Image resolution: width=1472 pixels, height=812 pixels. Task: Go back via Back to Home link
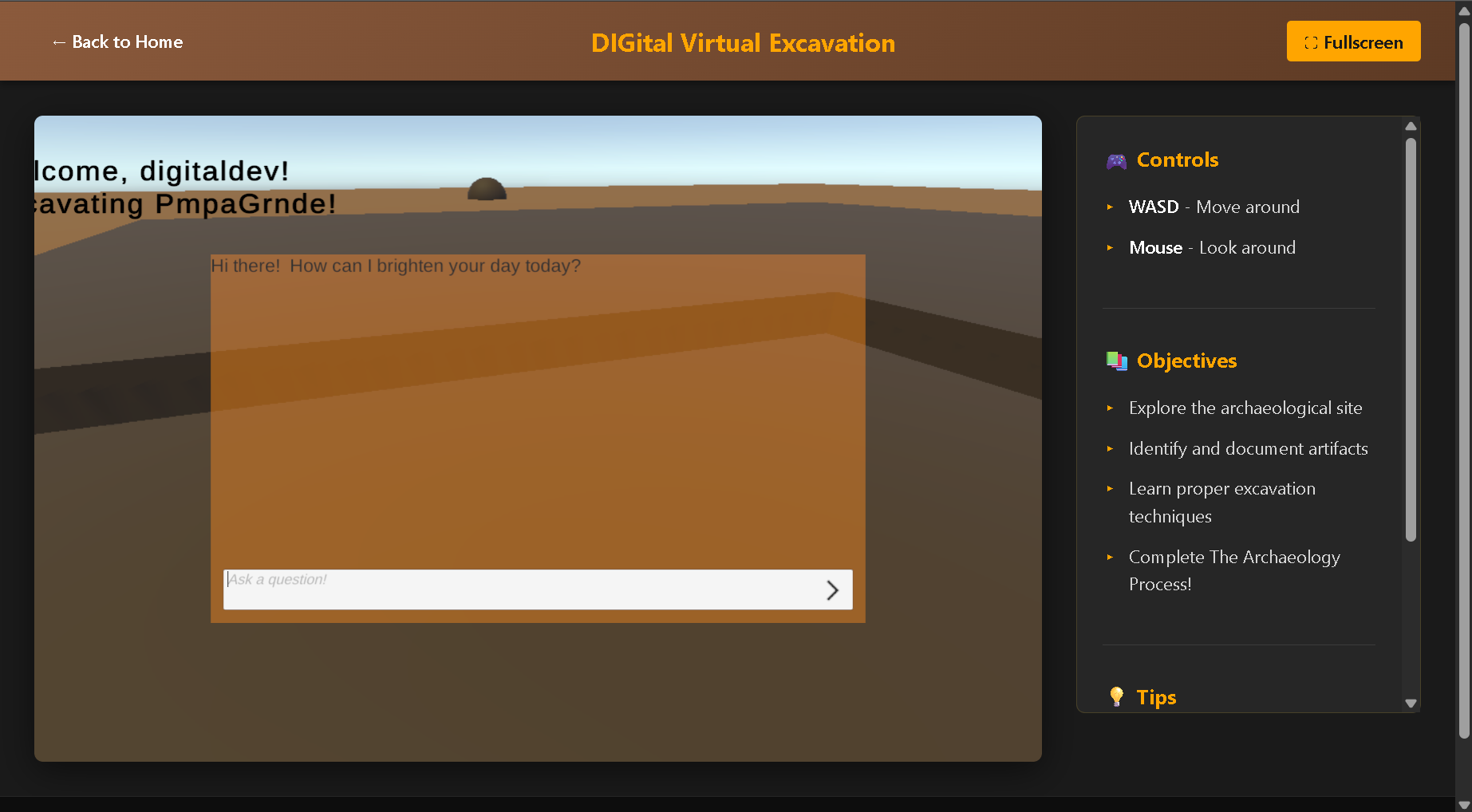[117, 42]
